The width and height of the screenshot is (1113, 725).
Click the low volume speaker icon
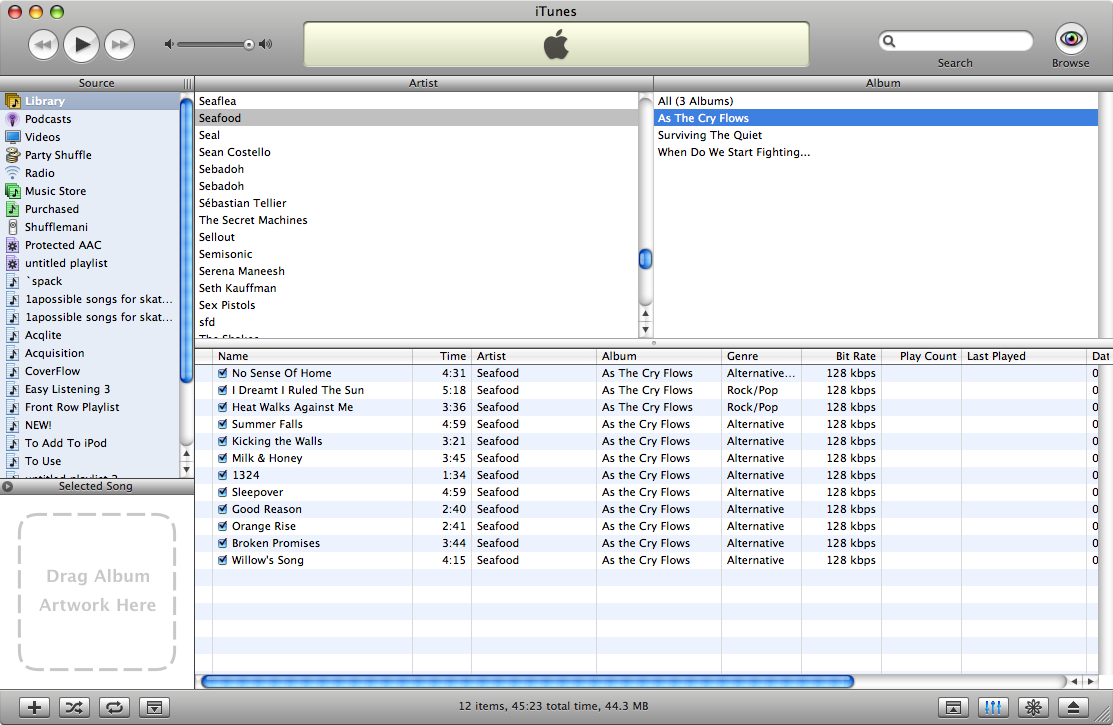[x=169, y=44]
